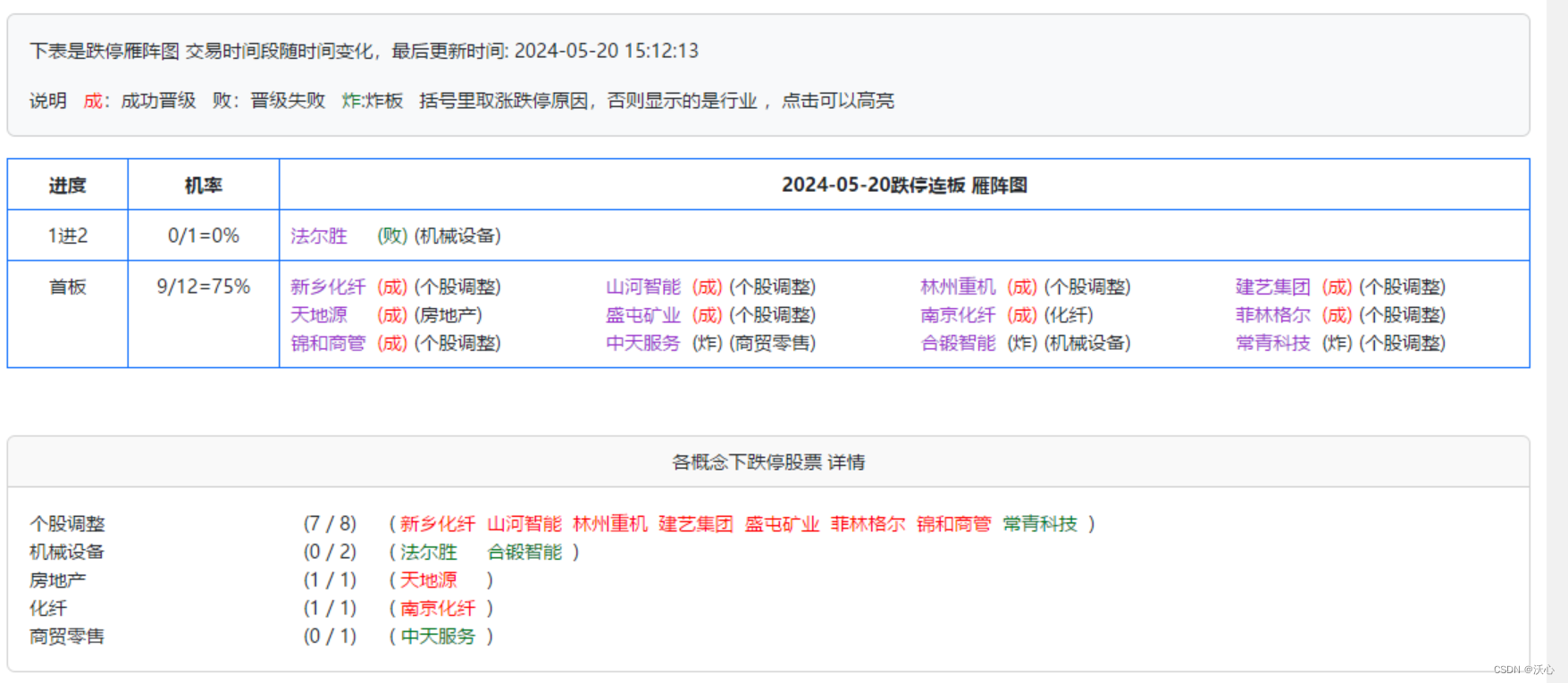Click the 机率 column header
Viewport: 1568px width, 683px height.
coord(204,185)
